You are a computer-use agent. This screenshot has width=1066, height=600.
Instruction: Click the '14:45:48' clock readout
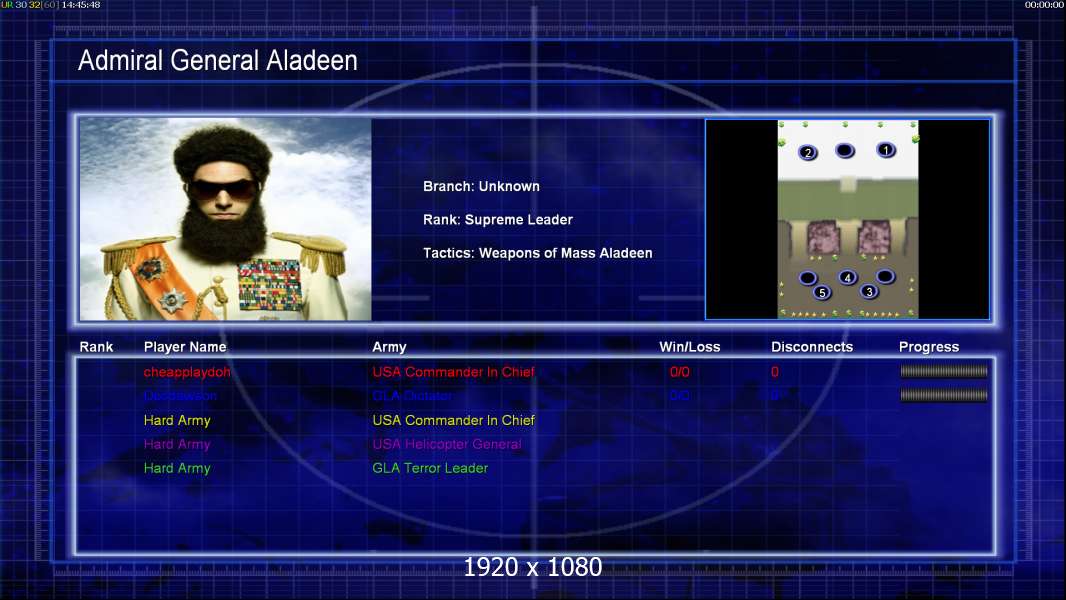tap(81, 5)
